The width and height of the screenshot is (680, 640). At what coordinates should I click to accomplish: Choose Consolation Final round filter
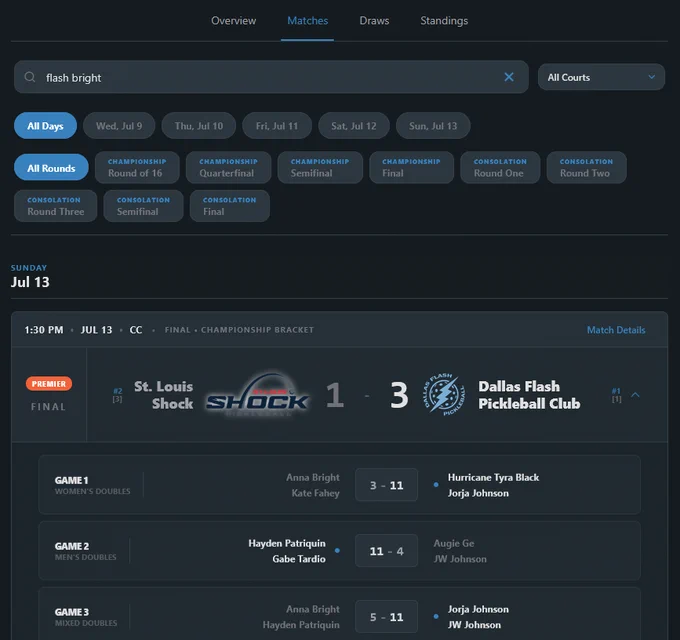pos(230,206)
